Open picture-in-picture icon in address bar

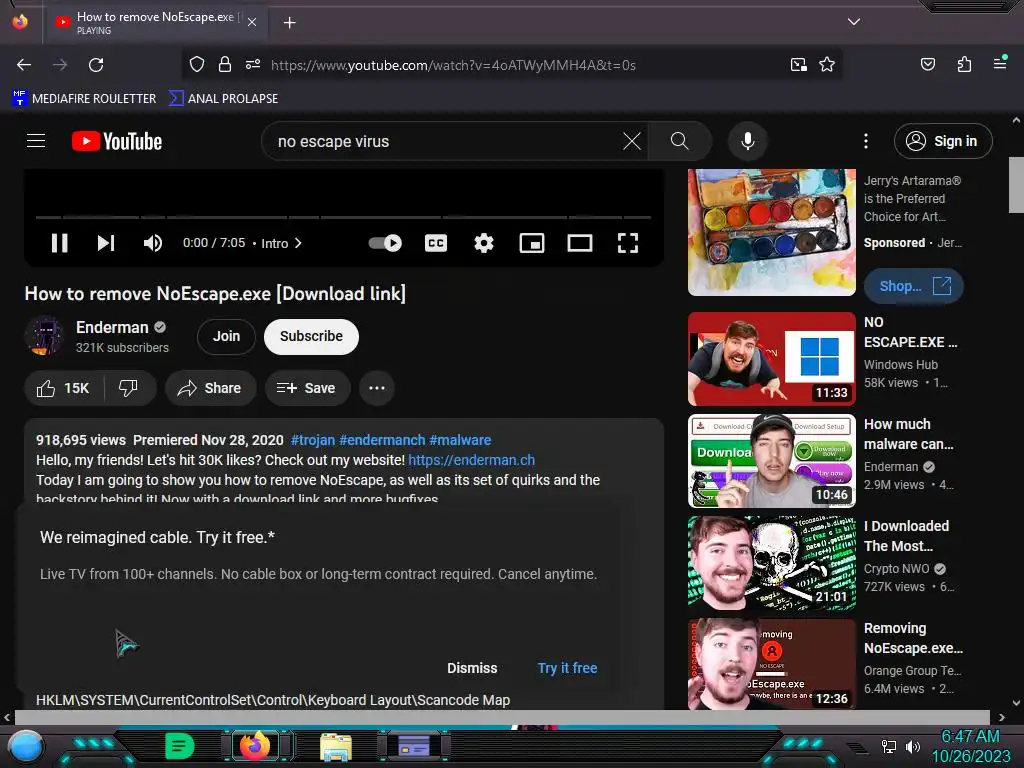tap(798, 64)
